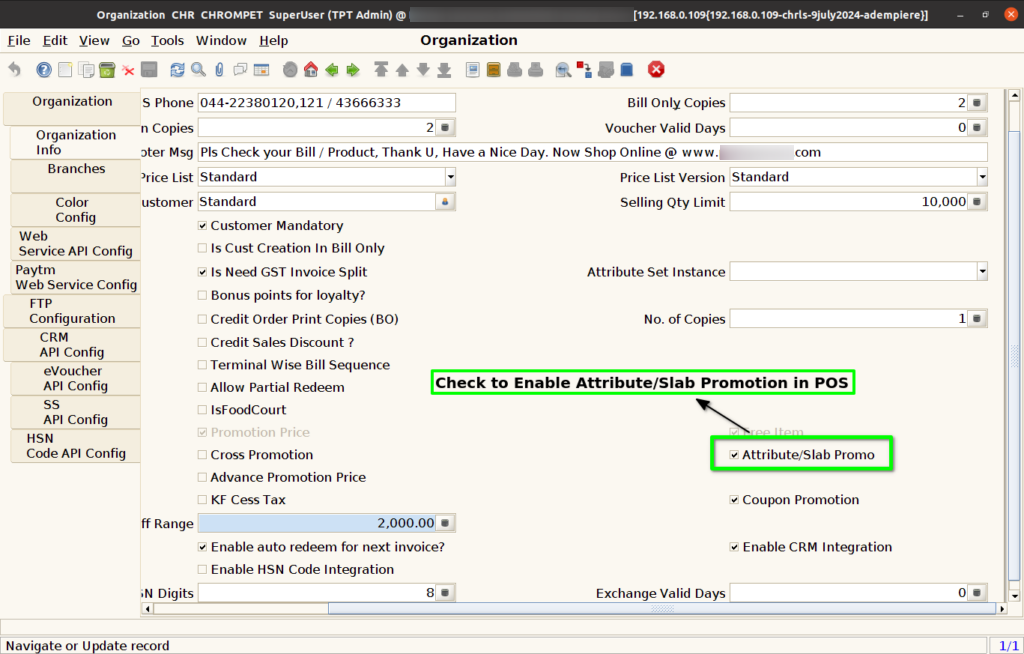Open the Price List Version dropdown
The width and height of the screenshot is (1024, 654).
(982, 177)
